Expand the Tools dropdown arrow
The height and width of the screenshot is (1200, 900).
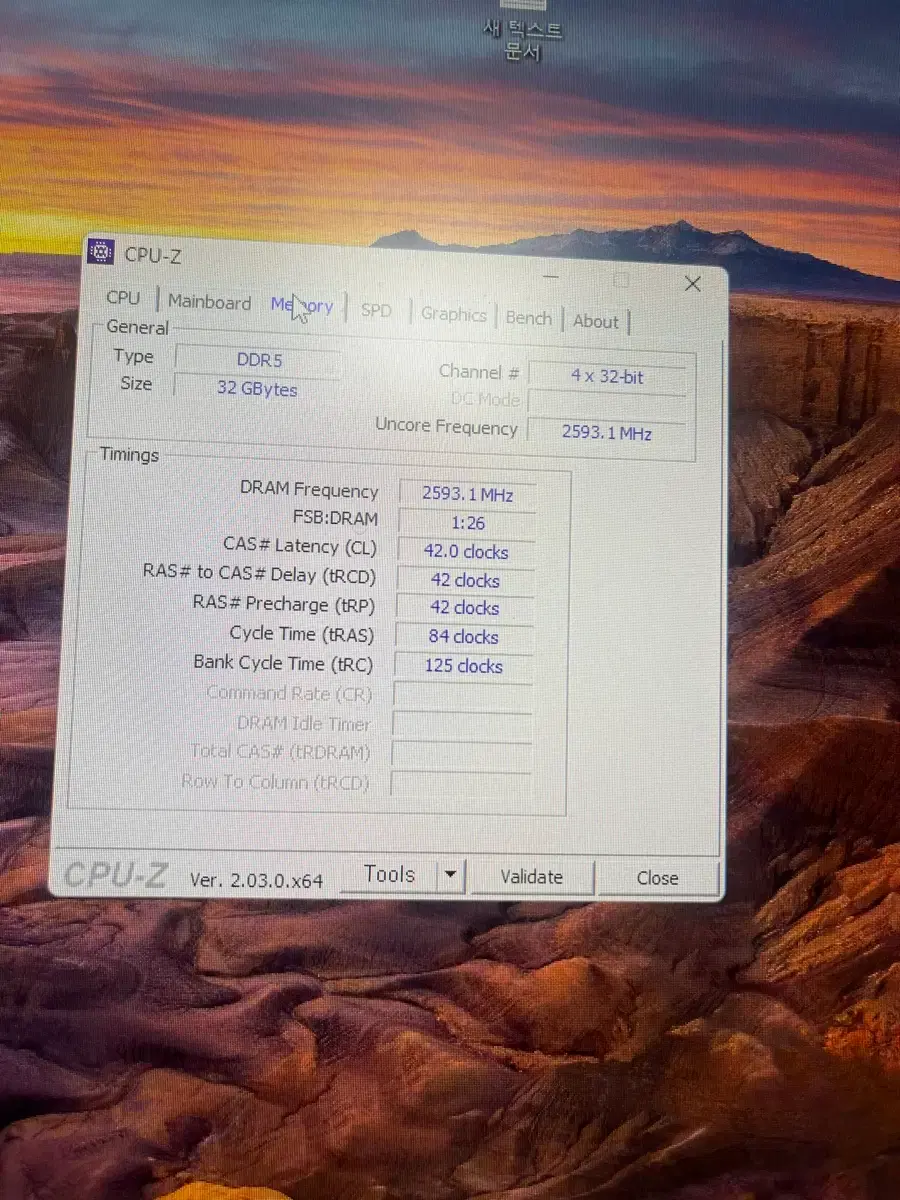click(451, 876)
